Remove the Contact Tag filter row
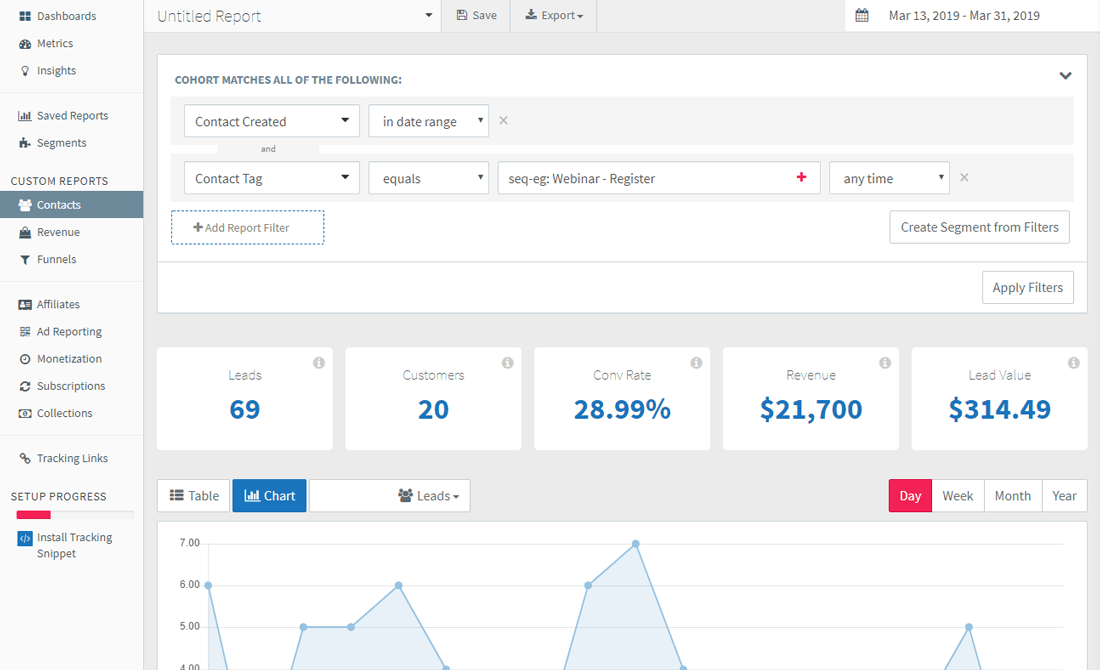Screen dimensions: 1100x670 click(x=964, y=178)
